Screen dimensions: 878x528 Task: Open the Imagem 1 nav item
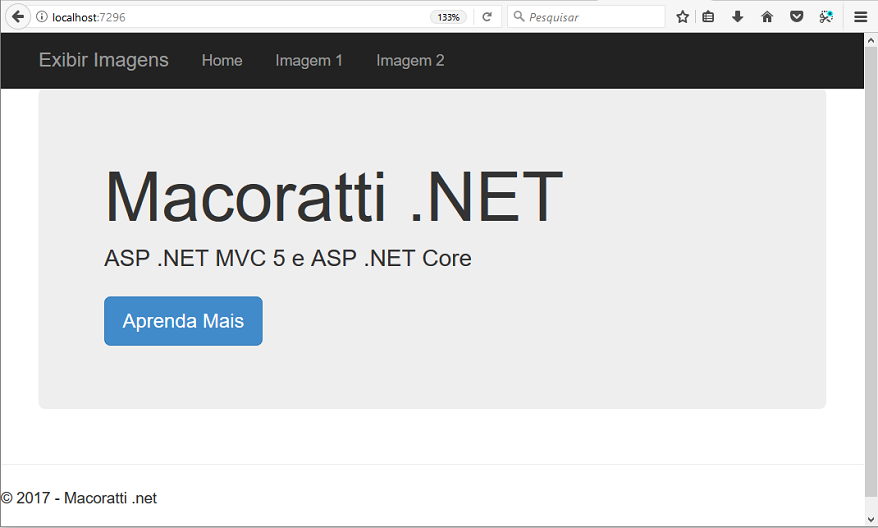[309, 60]
